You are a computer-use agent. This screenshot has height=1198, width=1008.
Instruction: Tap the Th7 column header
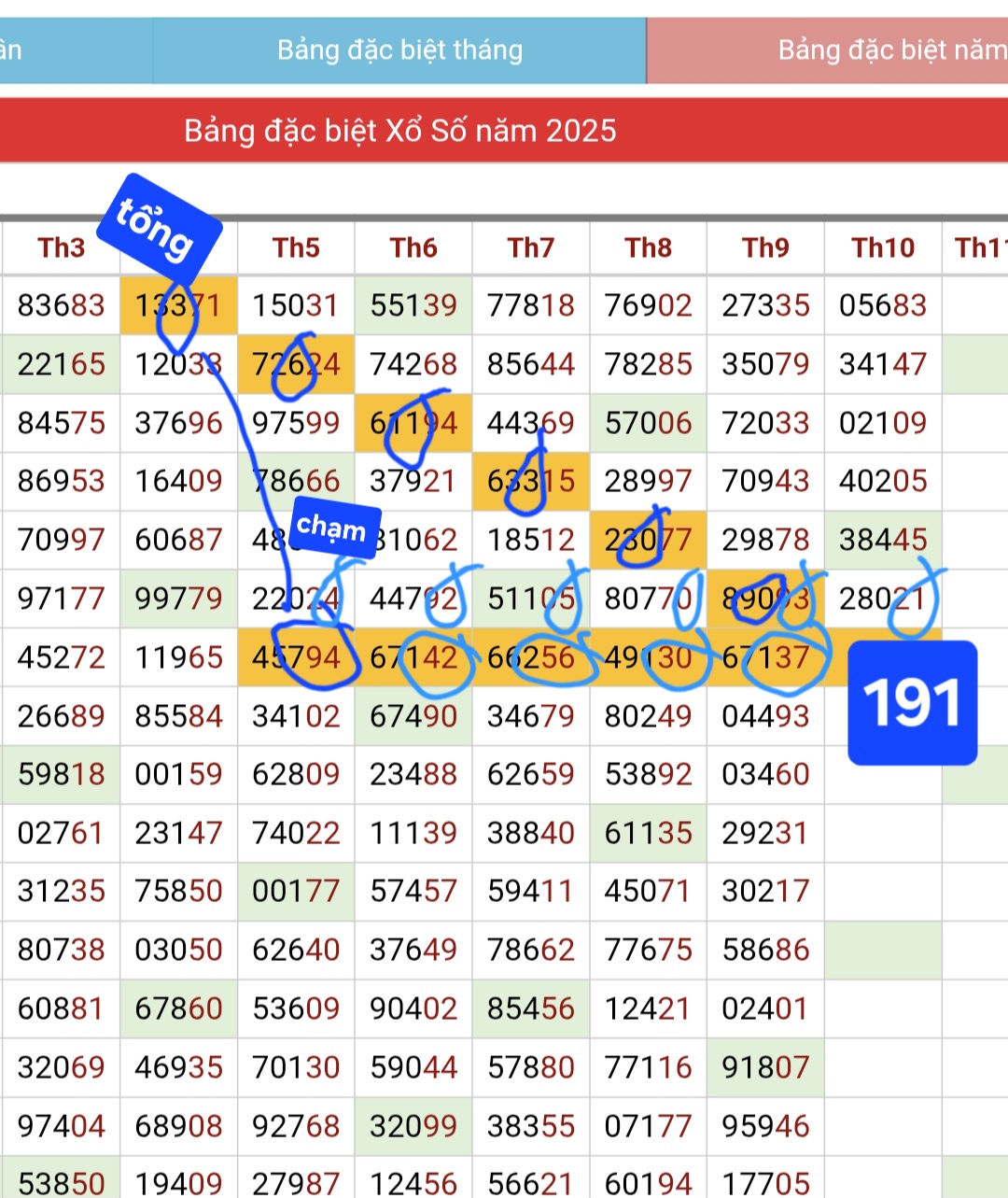(531, 247)
